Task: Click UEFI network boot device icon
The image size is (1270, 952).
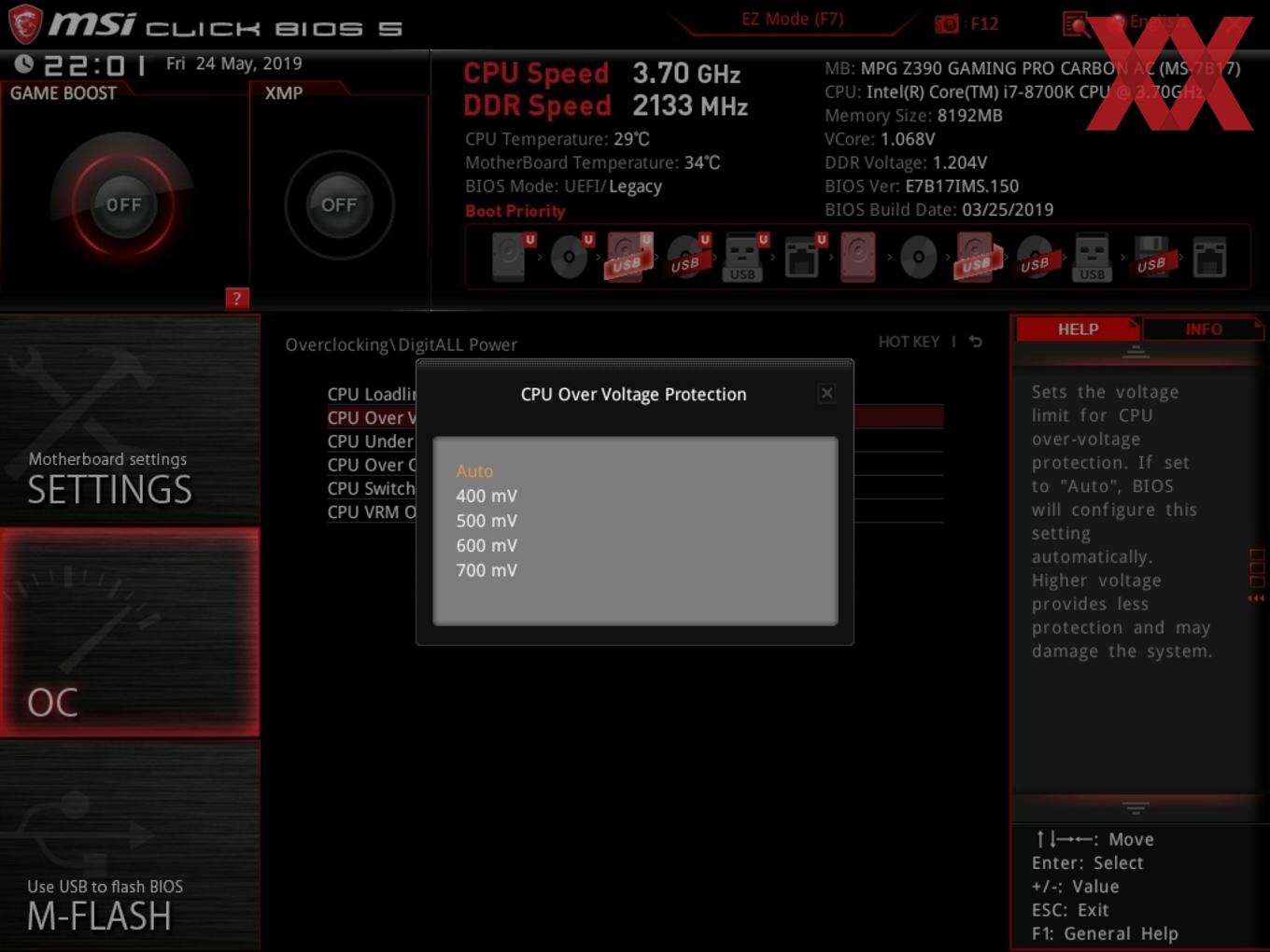Action: pos(803,257)
